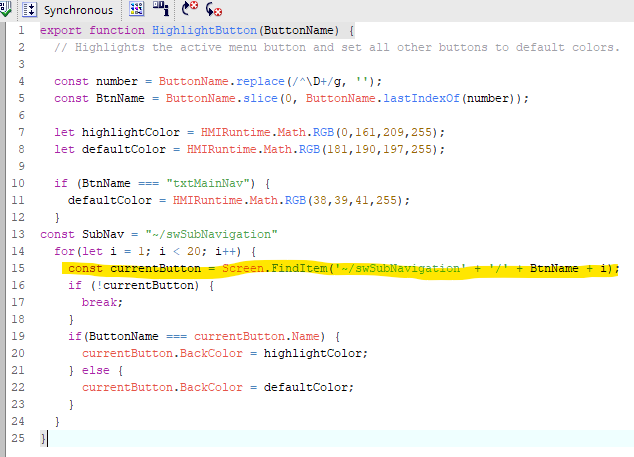Viewport: 634px width, 457px height.
Task: Click 'currentButton' declaration on line 15
Action: click(155, 269)
